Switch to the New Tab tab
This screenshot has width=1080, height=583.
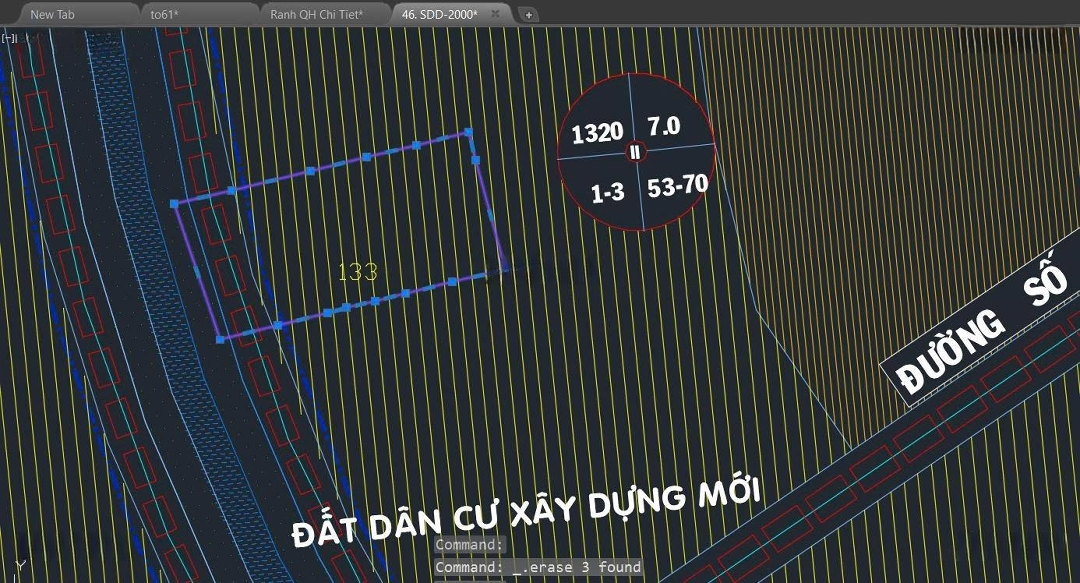coord(52,15)
